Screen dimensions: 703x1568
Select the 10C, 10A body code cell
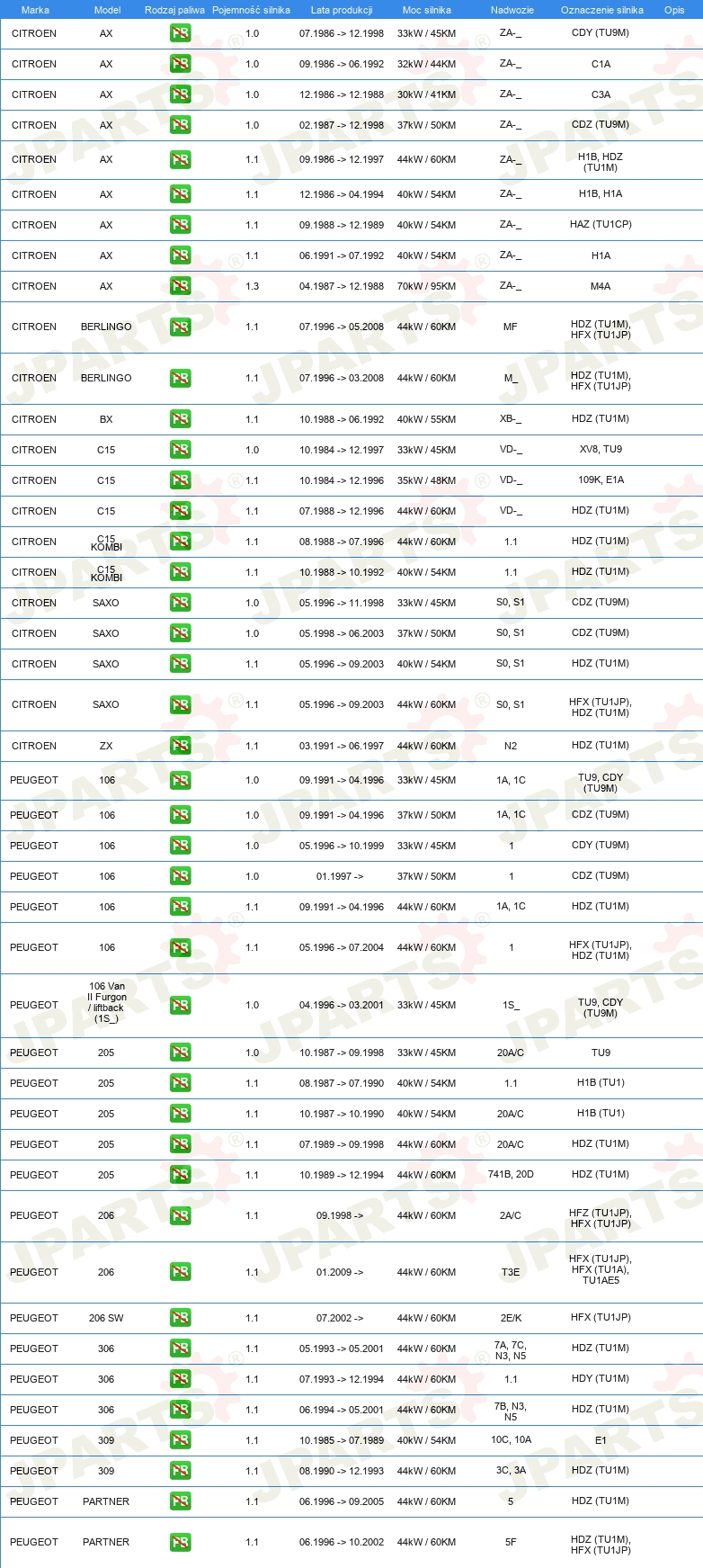pyautogui.click(x=511, y=1440)
